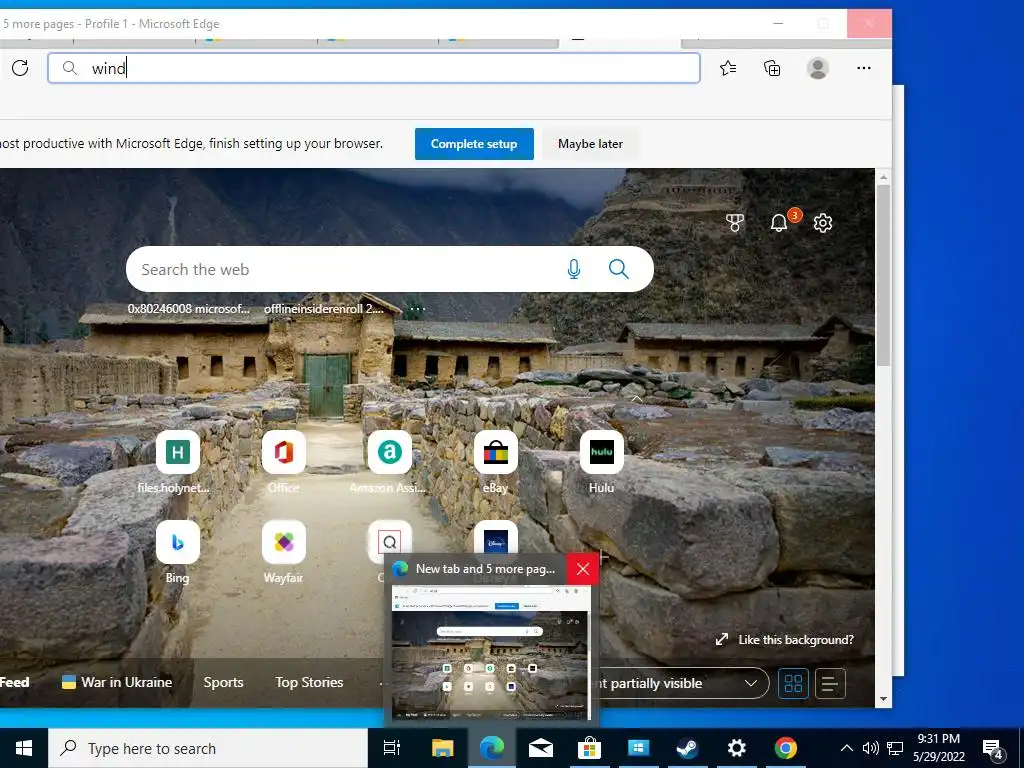
Task: Click the page vertical scrollbar thumb
Action: pos(883,274)
